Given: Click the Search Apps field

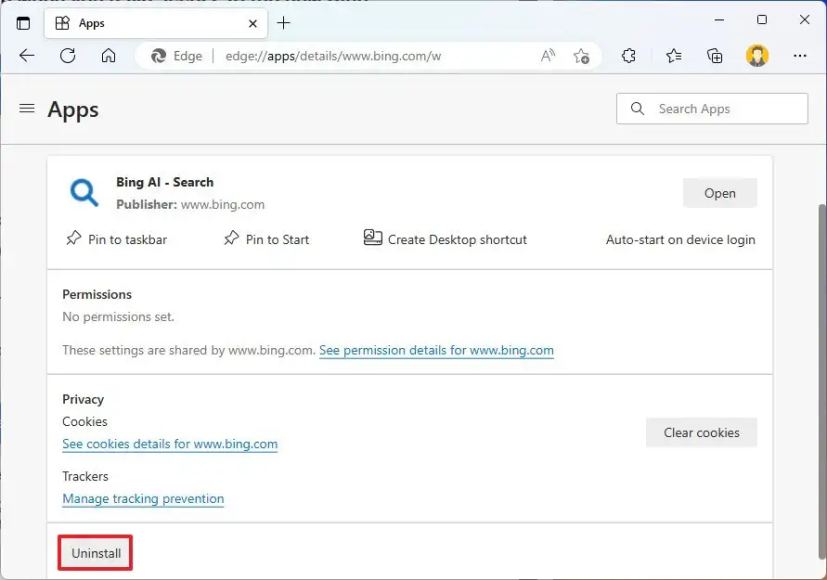Looking at the screenshot, I should 711,108.
